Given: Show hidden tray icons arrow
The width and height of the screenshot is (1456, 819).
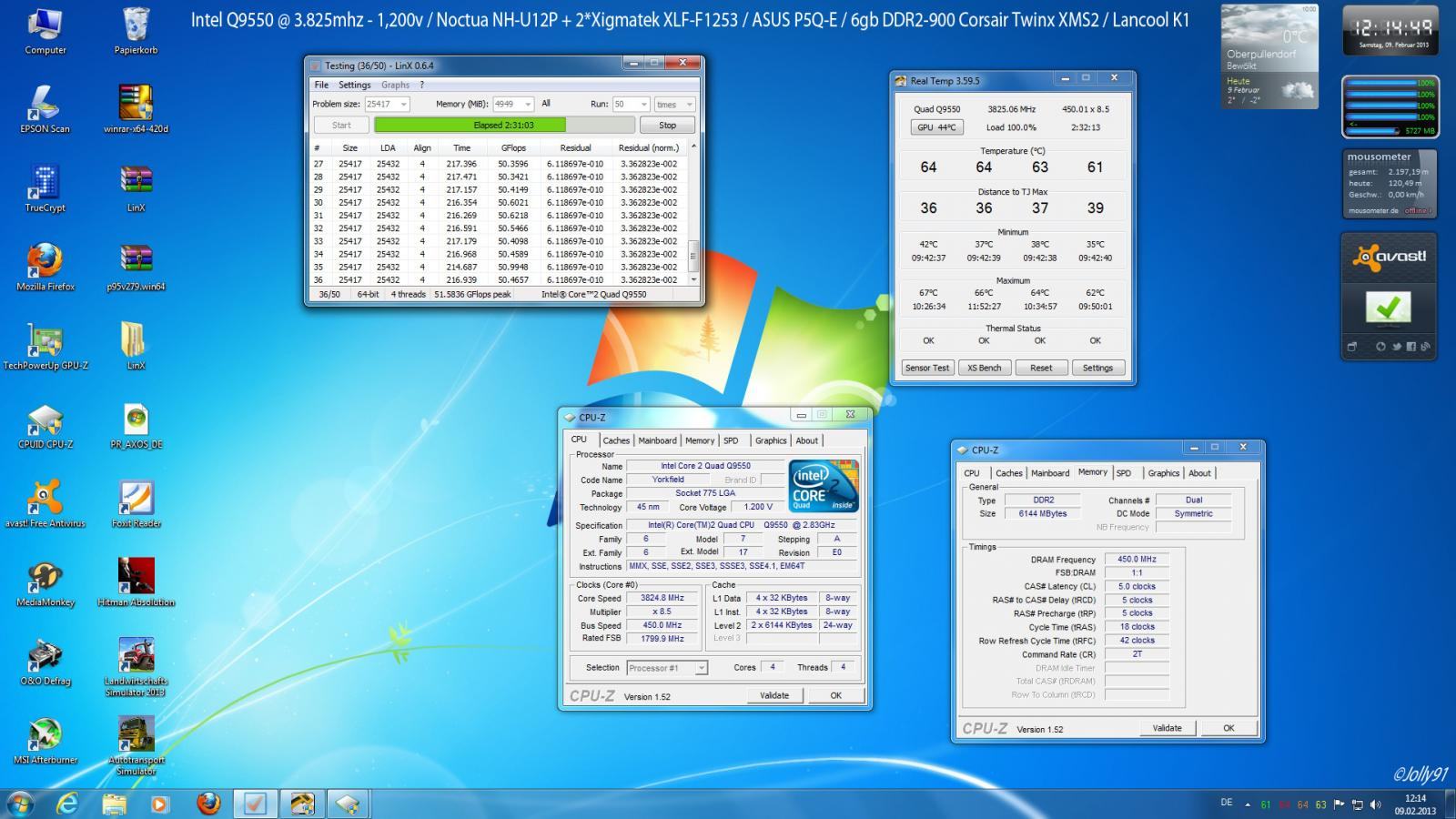Looking at the screenshot, I should coord(1246,804).
